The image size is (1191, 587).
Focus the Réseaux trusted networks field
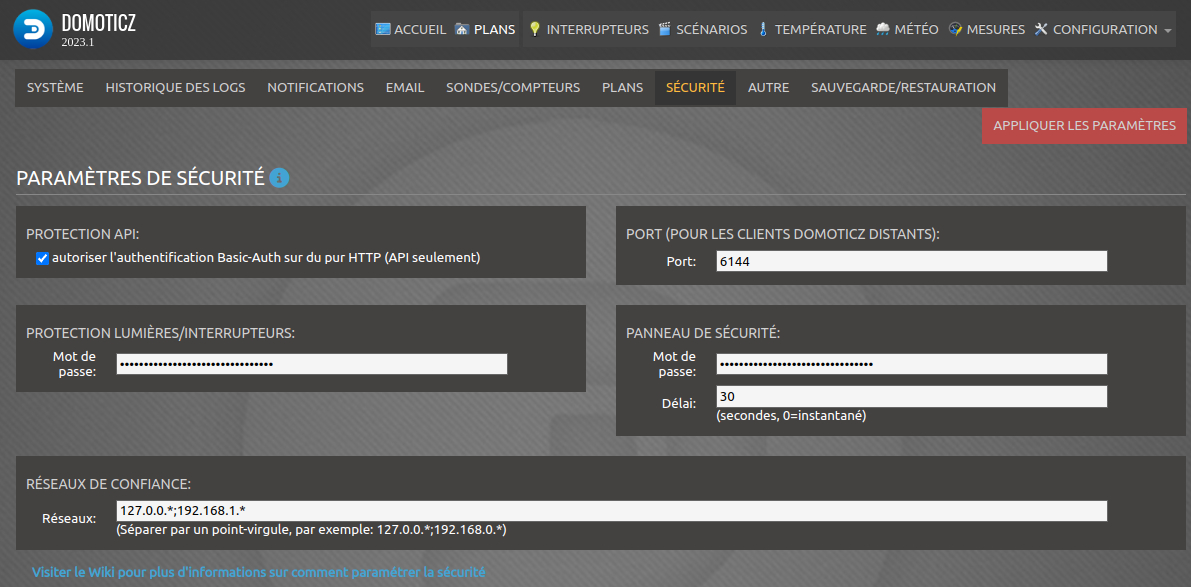611,511
